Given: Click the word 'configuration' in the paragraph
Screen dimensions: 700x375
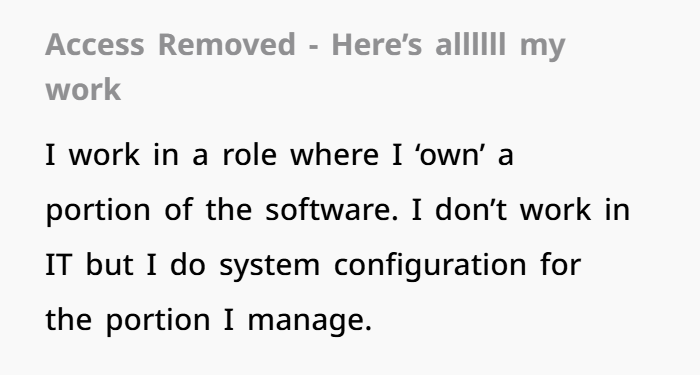Looking at the screenshot, I should pos(430,267).
